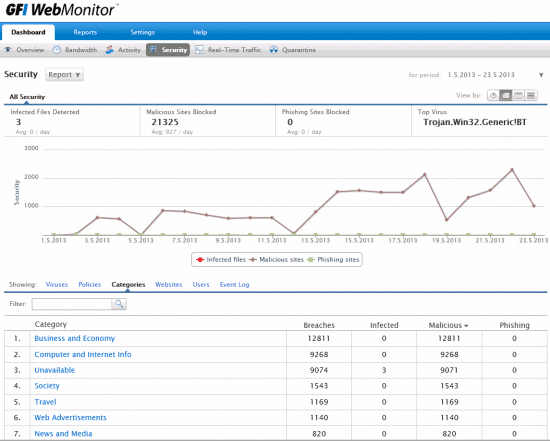Viewport: 550px width, 441px height.
Task: Click the Real-Time Traffic graph icon
Action: 199,50
